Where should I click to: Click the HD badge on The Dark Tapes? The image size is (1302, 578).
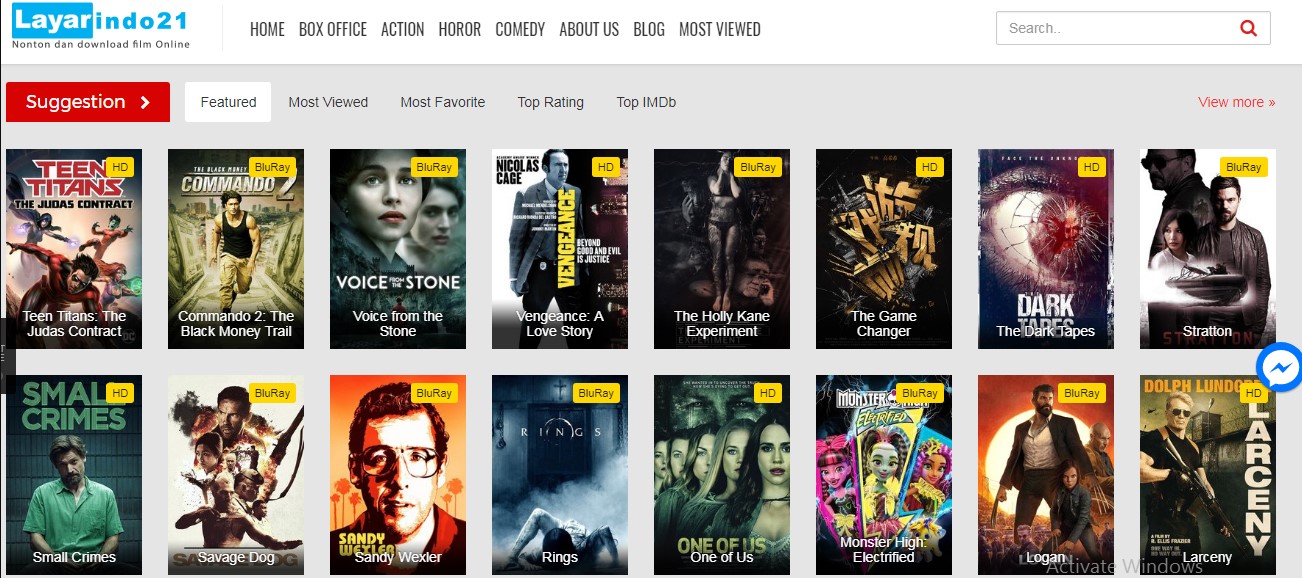[x=1092, y=167]
